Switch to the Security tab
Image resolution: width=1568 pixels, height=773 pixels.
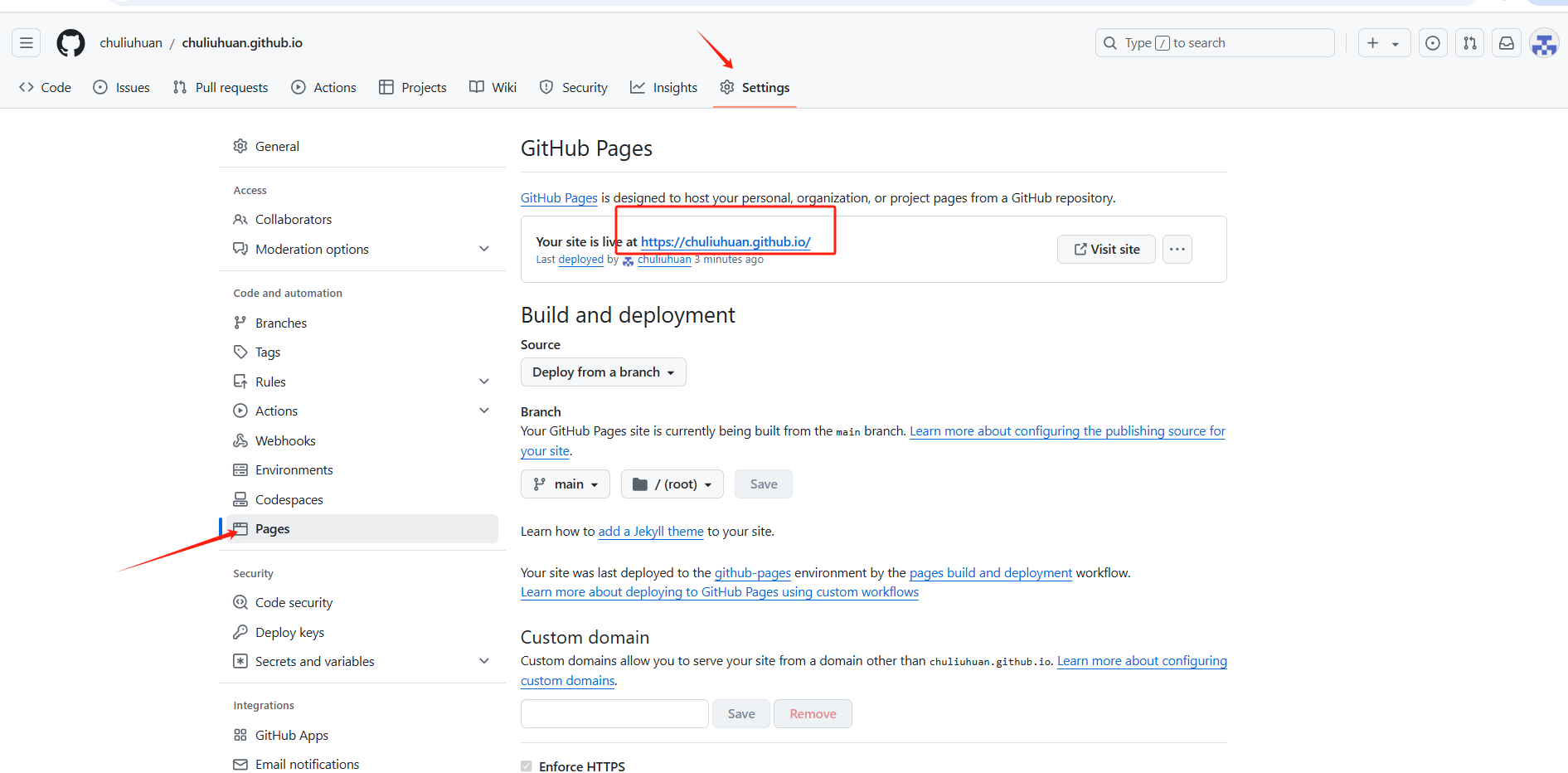(x=574, y=87)
